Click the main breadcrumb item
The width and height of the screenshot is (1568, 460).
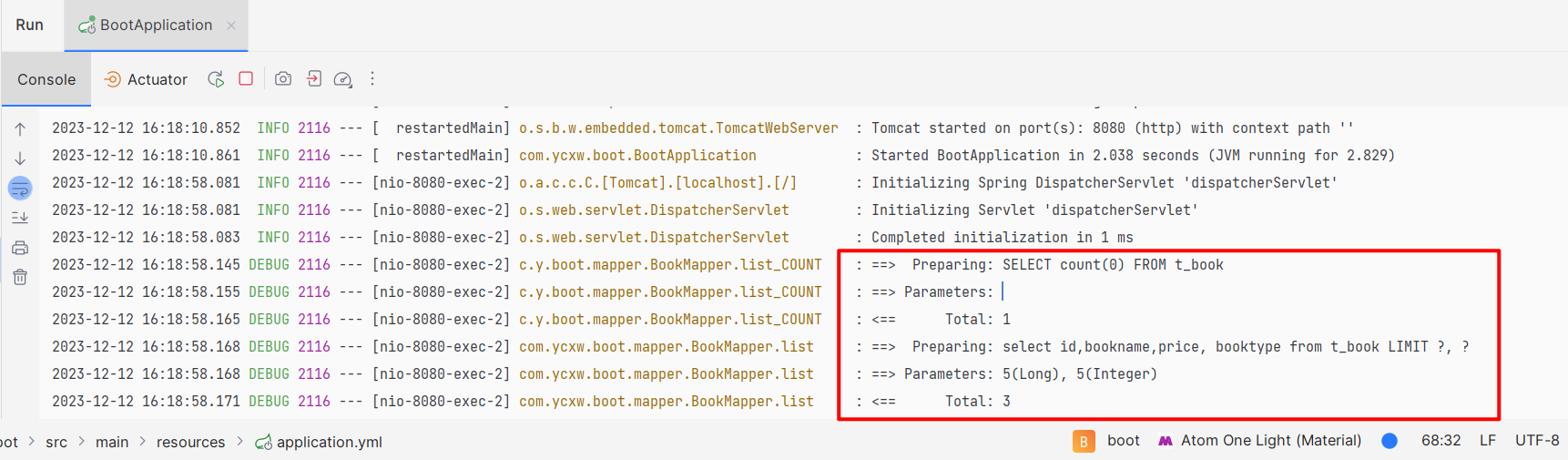coord(112,442)
